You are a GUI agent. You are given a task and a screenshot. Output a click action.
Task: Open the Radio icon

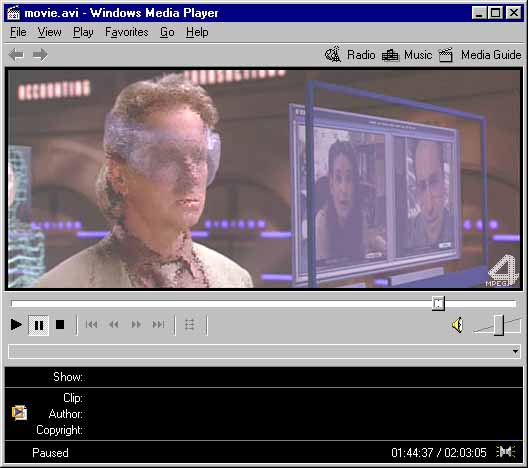tap(333, 54)
